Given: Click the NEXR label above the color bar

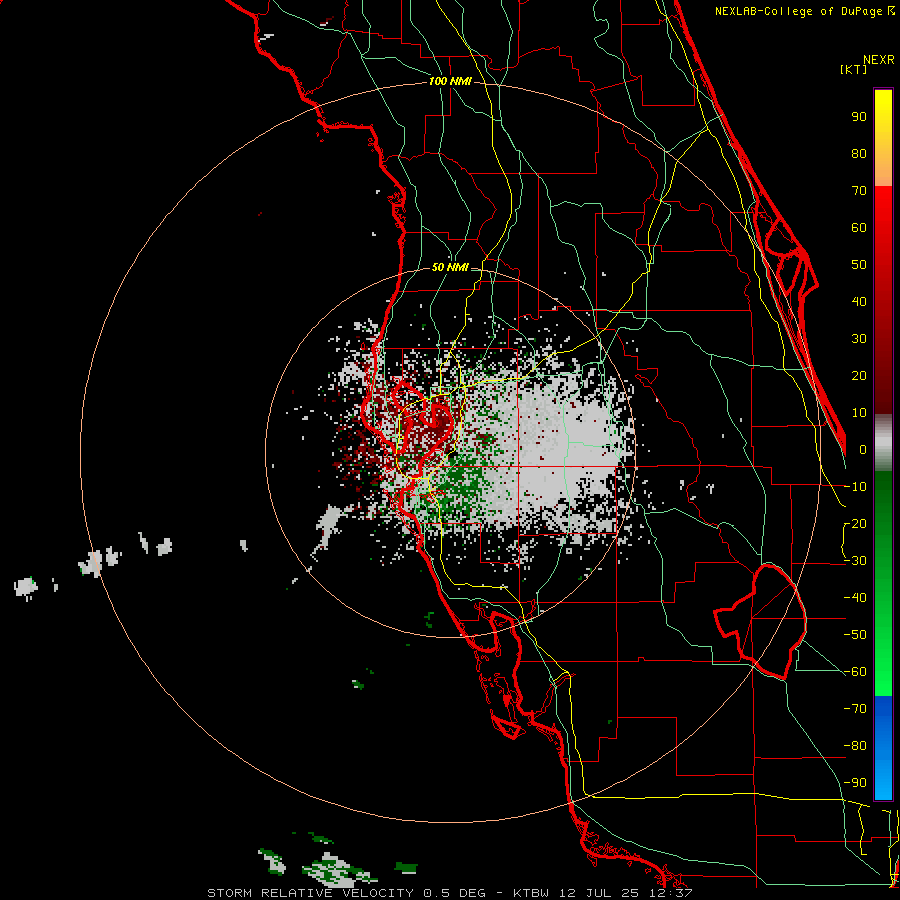Looking at the screenshot, I should [x=879, y=60].
